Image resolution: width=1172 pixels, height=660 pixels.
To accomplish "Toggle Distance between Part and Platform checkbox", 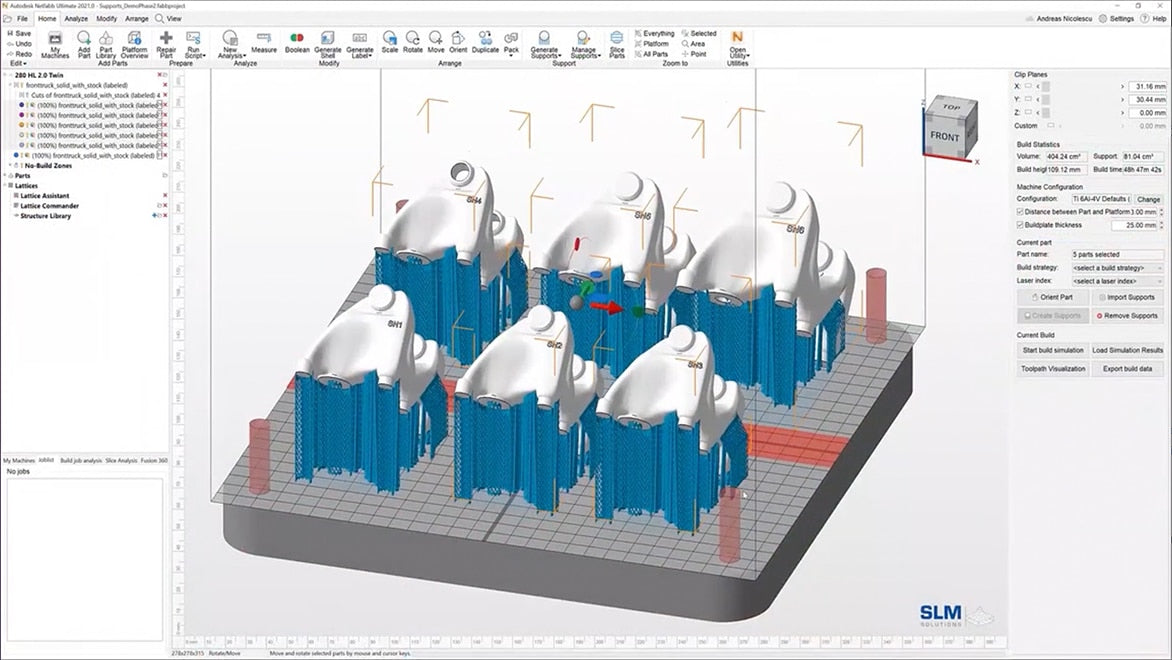I will [x=1019, y=212].
